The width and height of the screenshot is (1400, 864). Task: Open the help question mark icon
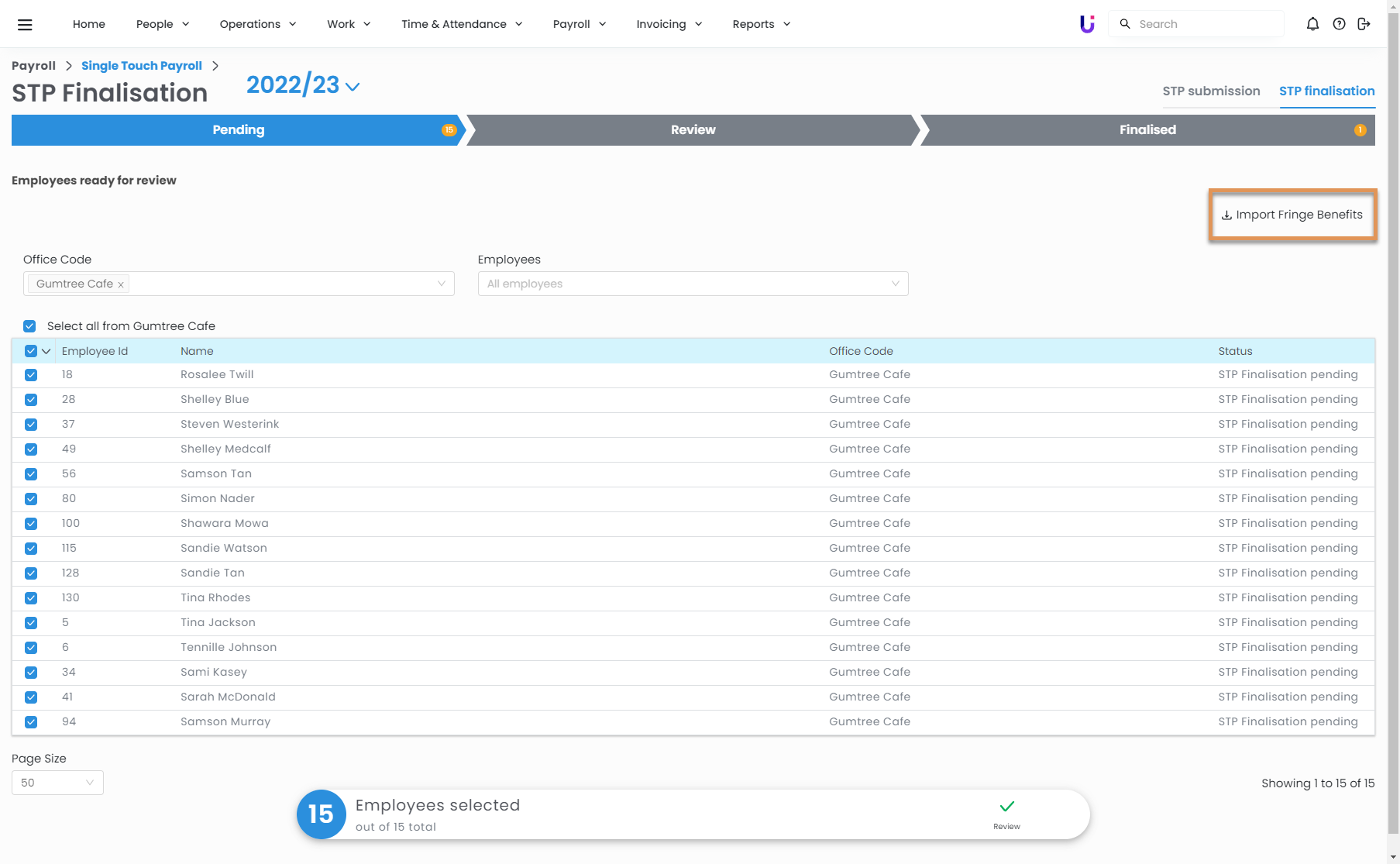click(x=1339, y=24)
